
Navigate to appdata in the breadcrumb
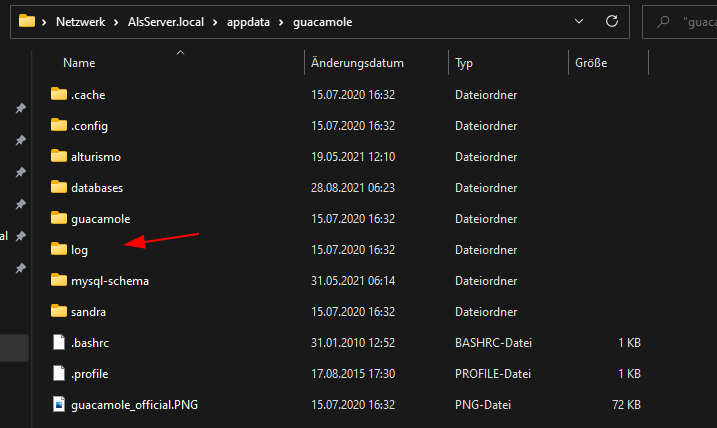pos(248,22)
